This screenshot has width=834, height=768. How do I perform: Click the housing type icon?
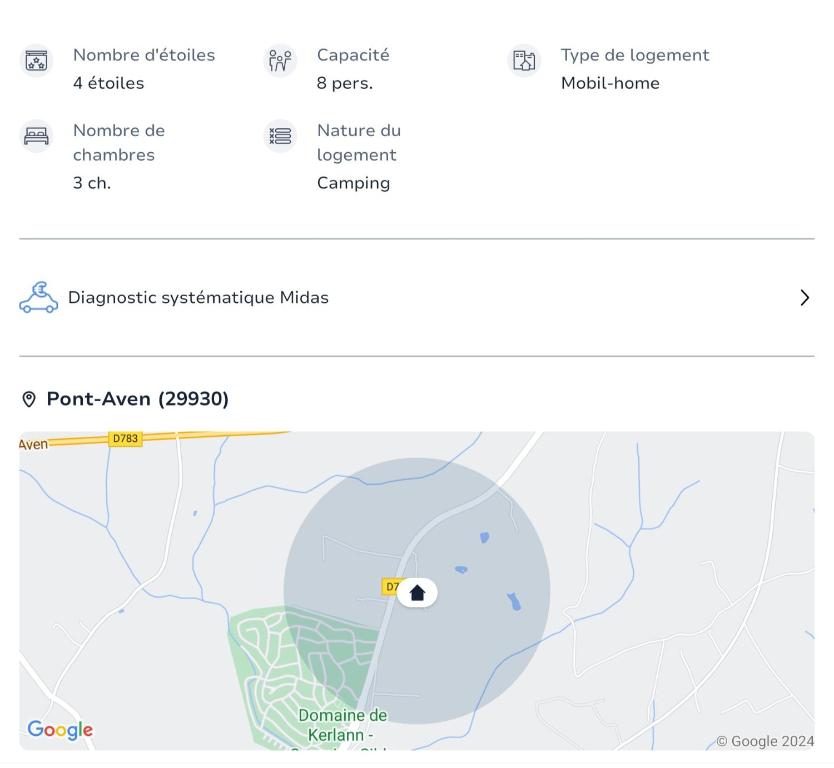point(524,61)
